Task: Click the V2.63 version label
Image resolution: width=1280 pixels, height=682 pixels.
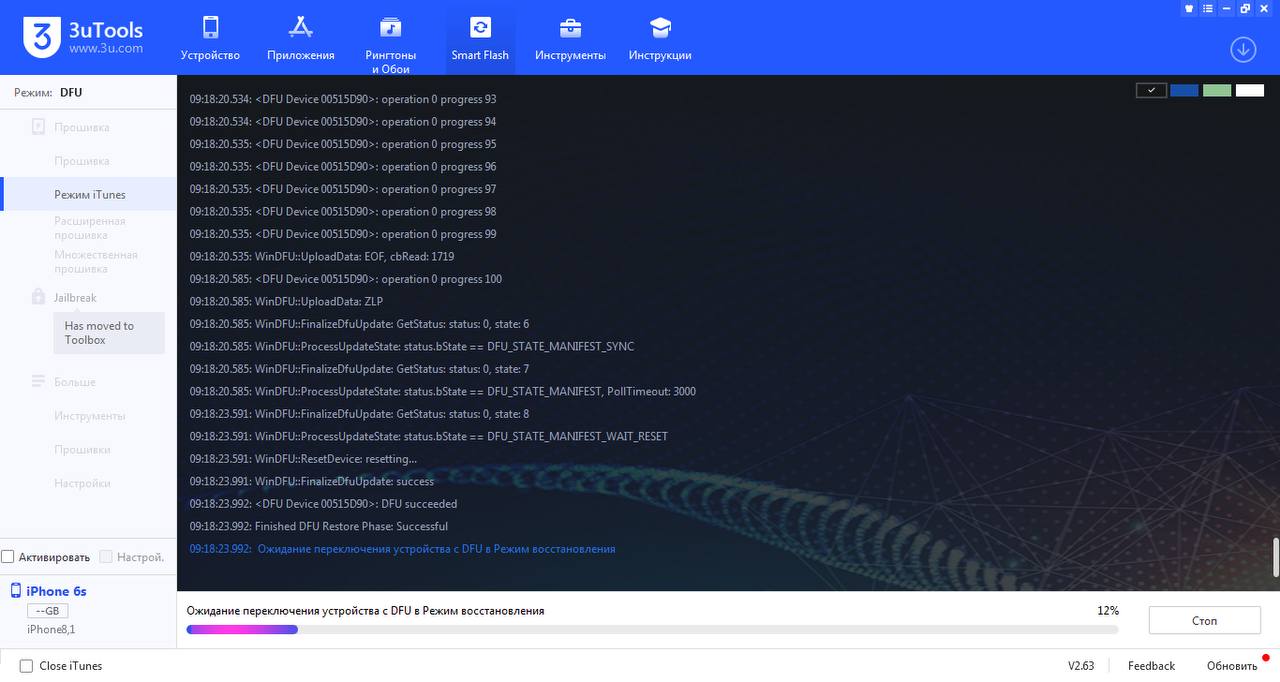Action: [x=1081, y=666]
